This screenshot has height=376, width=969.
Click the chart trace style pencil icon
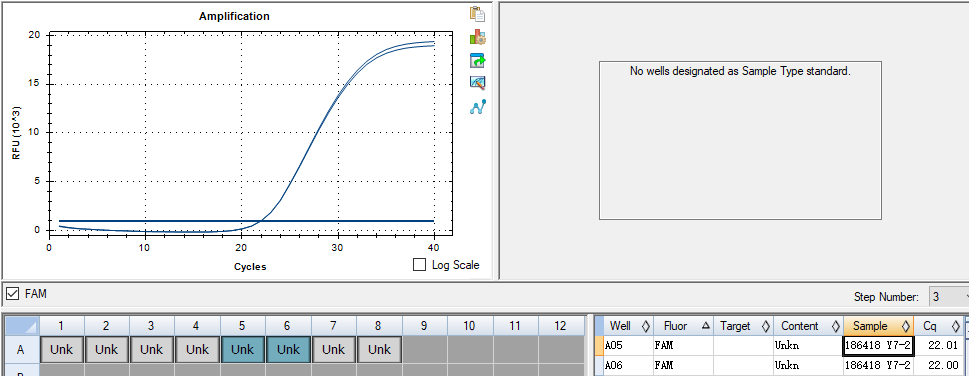(477, 83)
